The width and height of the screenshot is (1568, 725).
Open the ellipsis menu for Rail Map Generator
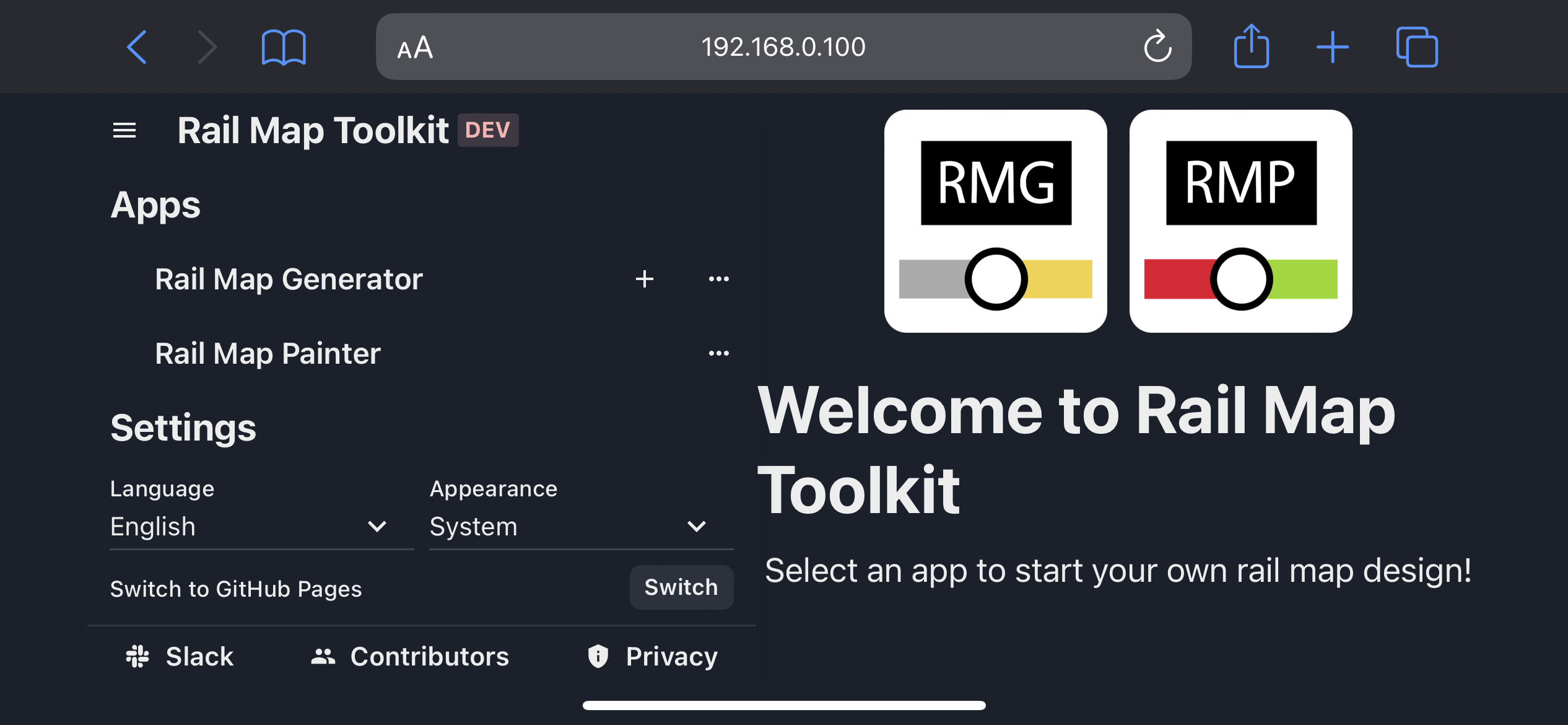click(718, 279)
